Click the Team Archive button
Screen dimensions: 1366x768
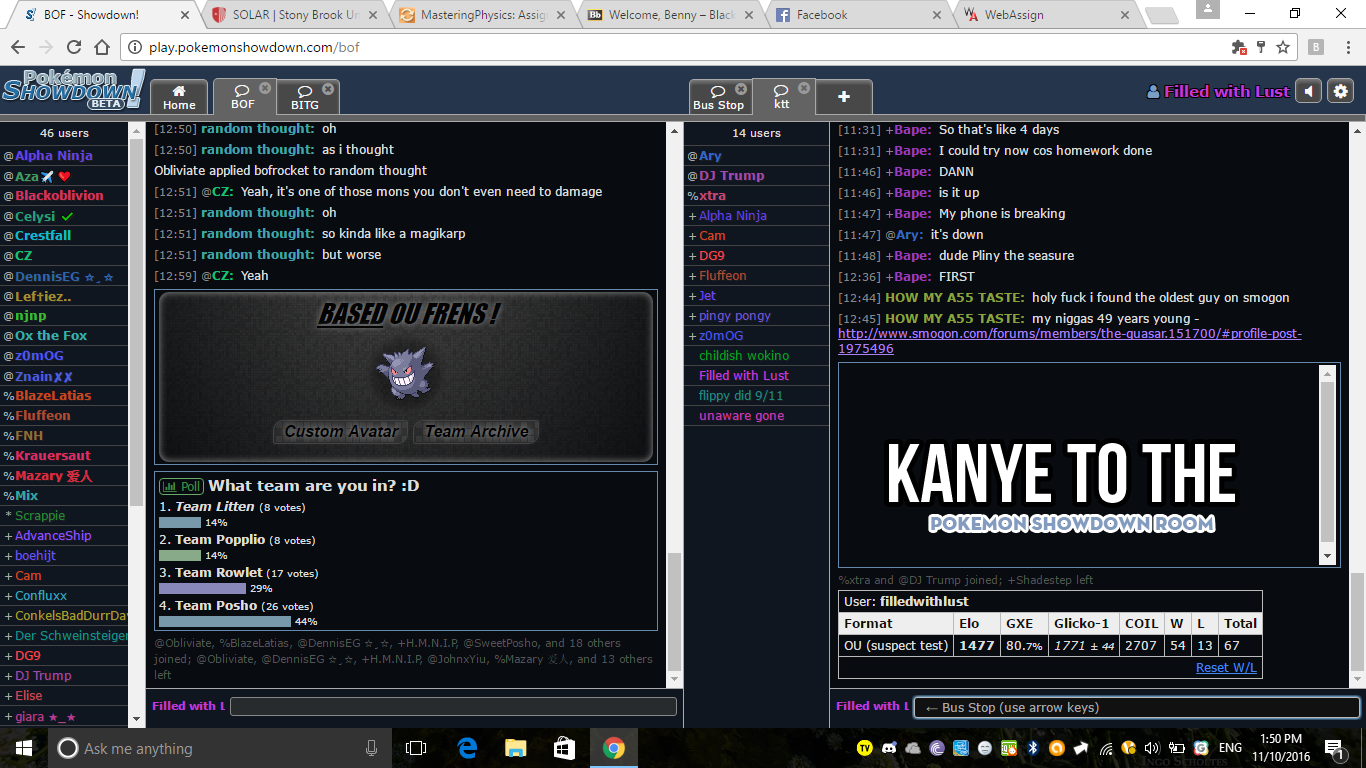click(x=476, y=432)
